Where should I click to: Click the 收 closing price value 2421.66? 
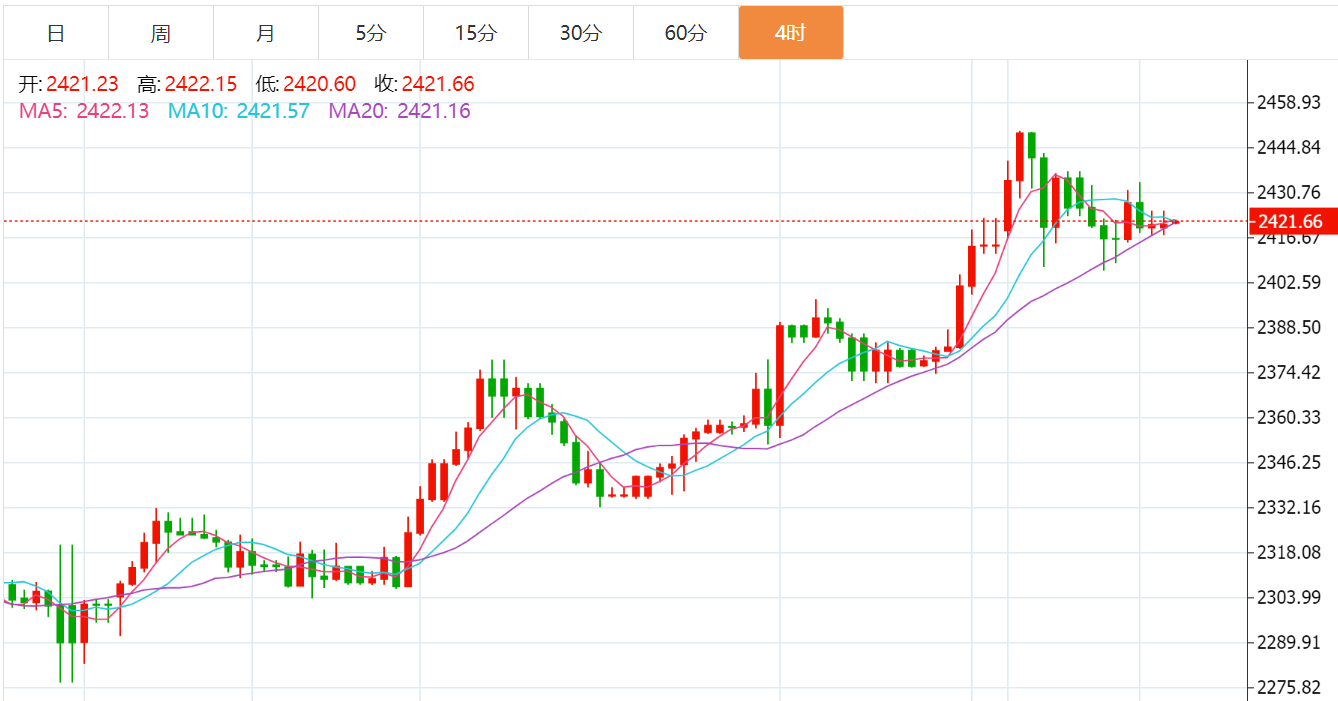(438, 84)
